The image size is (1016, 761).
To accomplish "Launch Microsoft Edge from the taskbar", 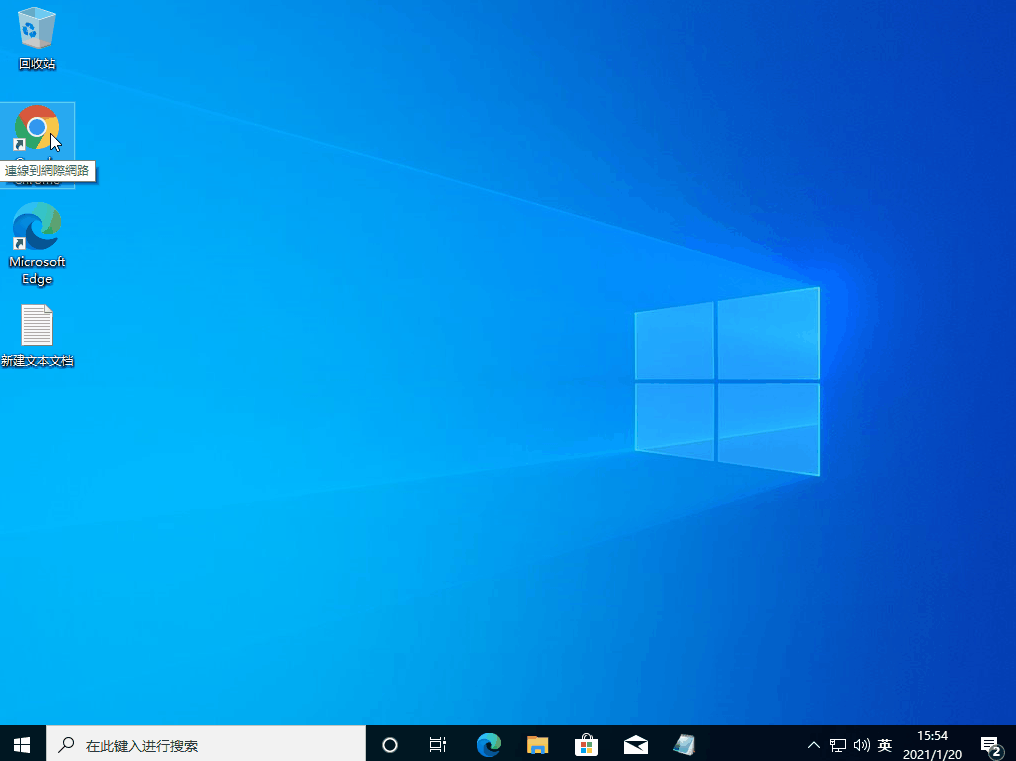I will [x=489, y=745].
